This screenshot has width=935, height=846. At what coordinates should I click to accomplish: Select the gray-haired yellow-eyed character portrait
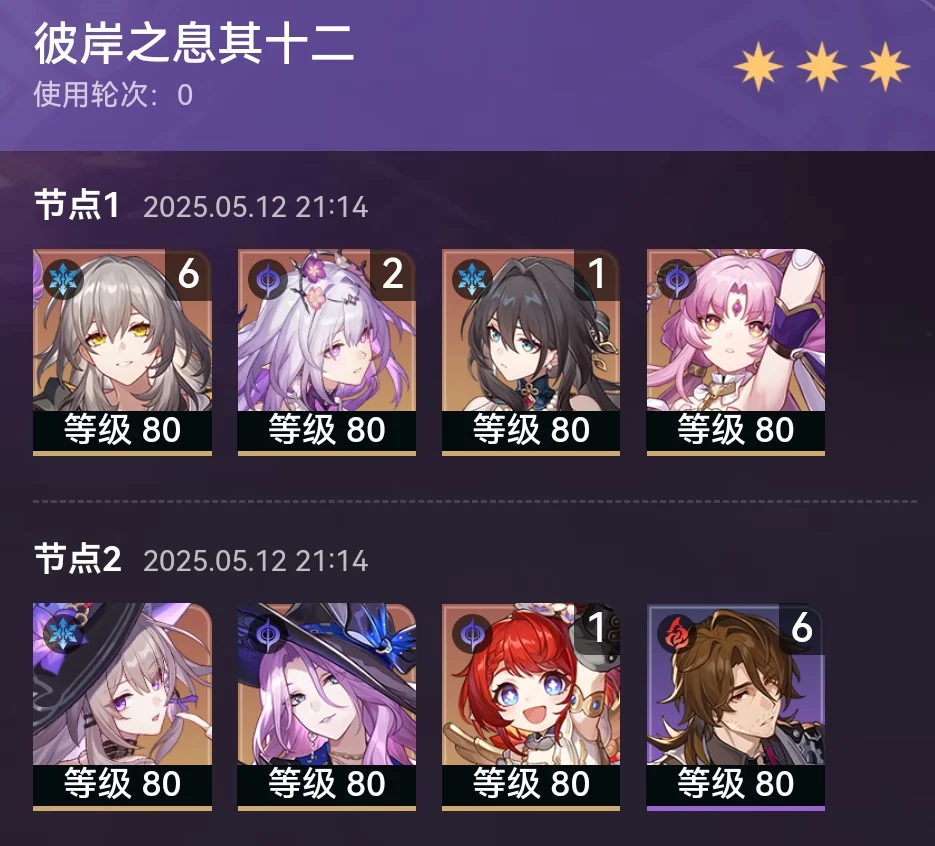[122, 352]
